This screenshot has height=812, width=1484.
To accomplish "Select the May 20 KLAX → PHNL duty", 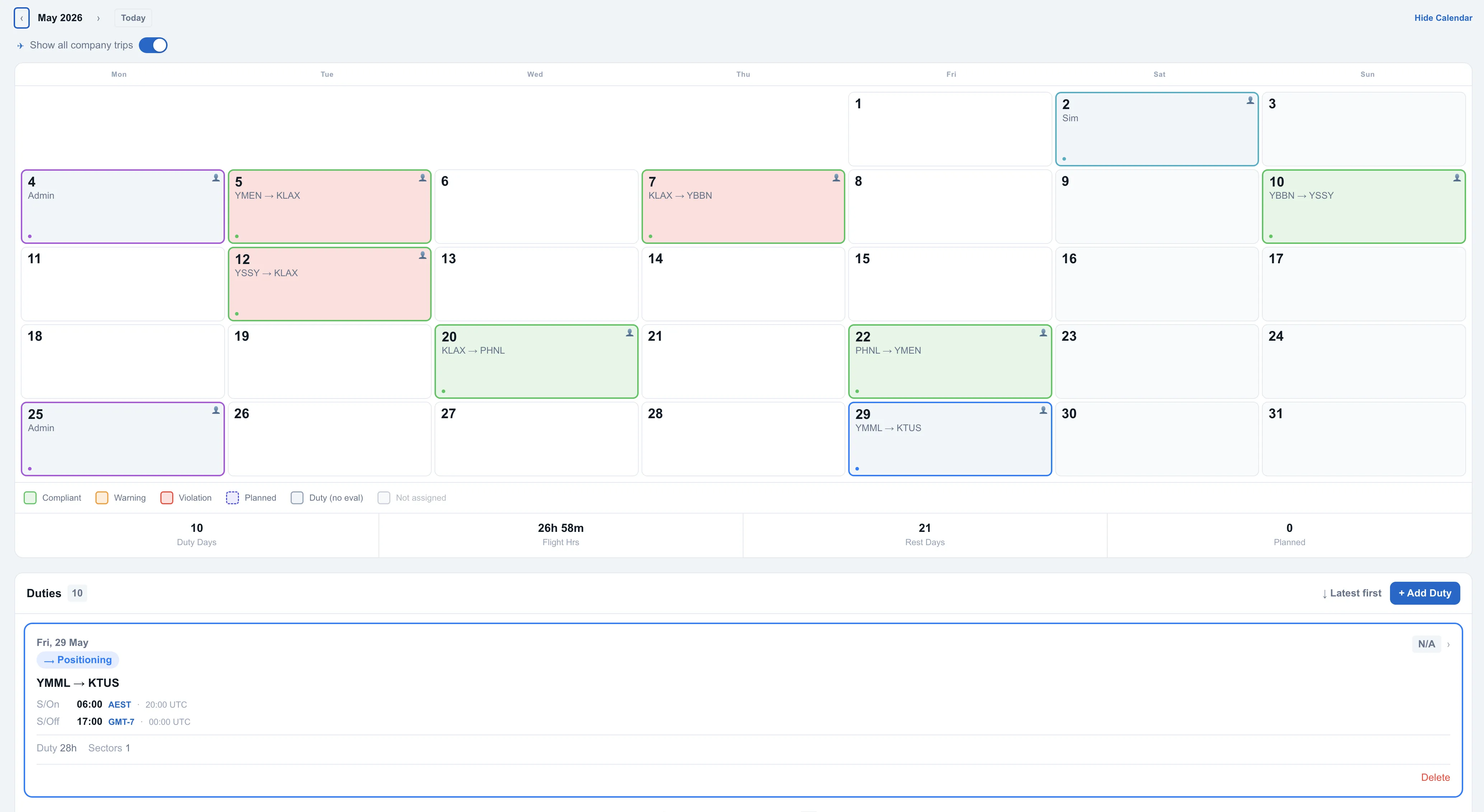I will tap(536, 361).
